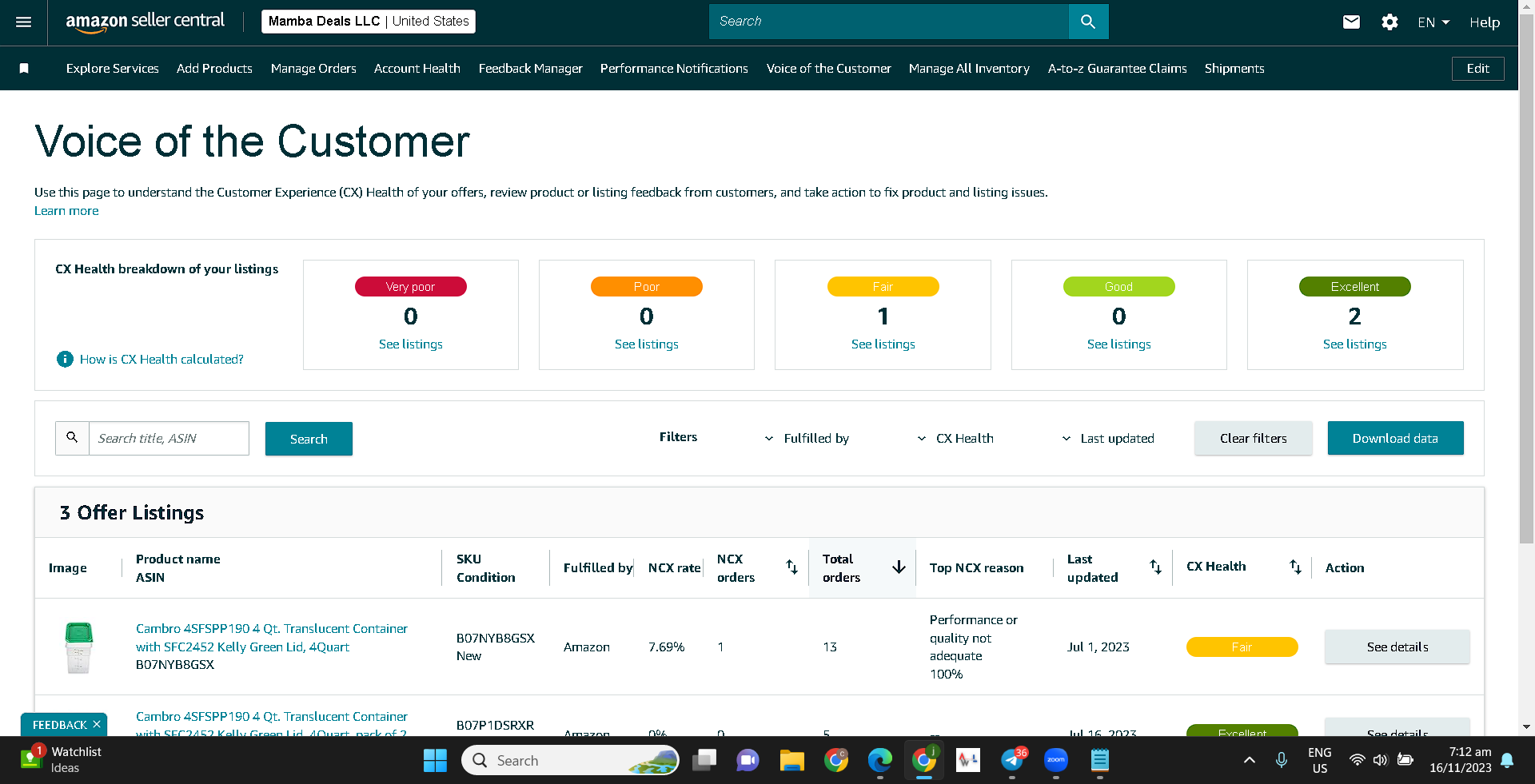Click the bookmark icon in the navigation bar
The height and width of the screenshot is (784, 1535).
pyautogui.click(x=24, y=69)
